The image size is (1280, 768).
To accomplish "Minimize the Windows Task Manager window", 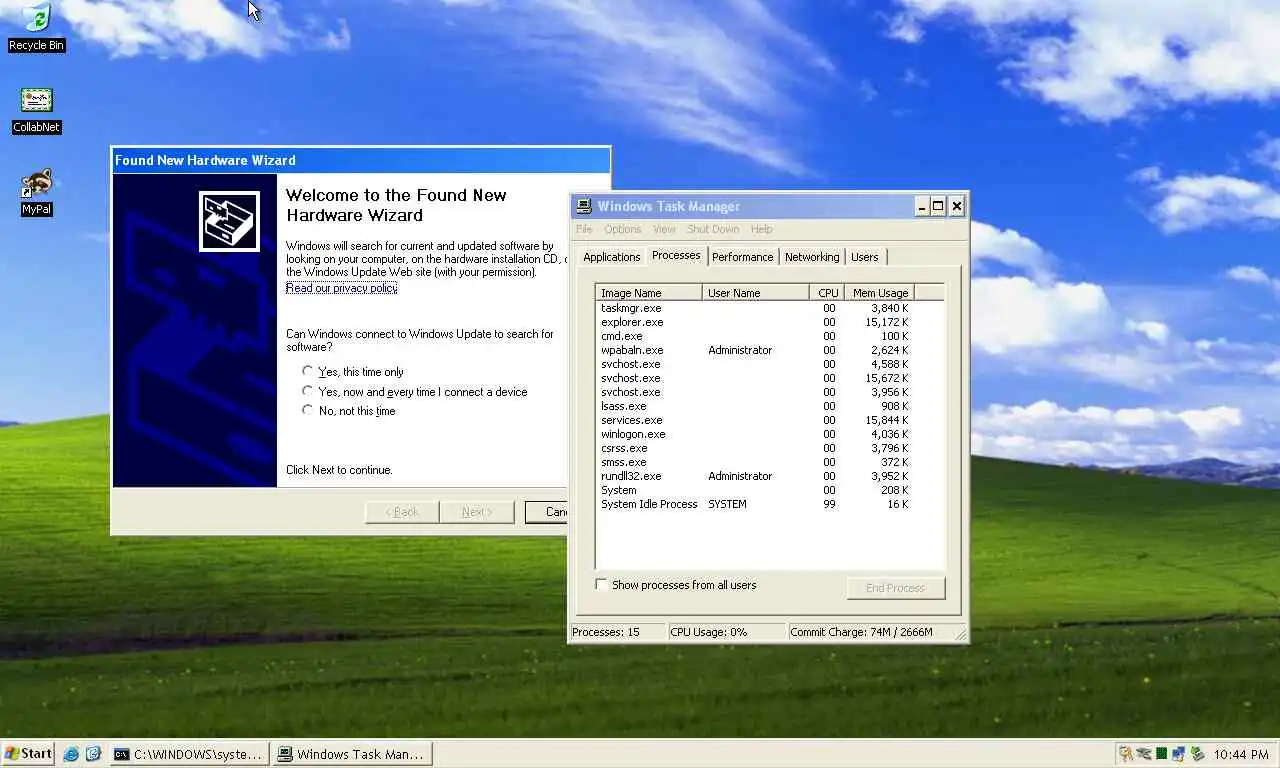I will 921,206.
